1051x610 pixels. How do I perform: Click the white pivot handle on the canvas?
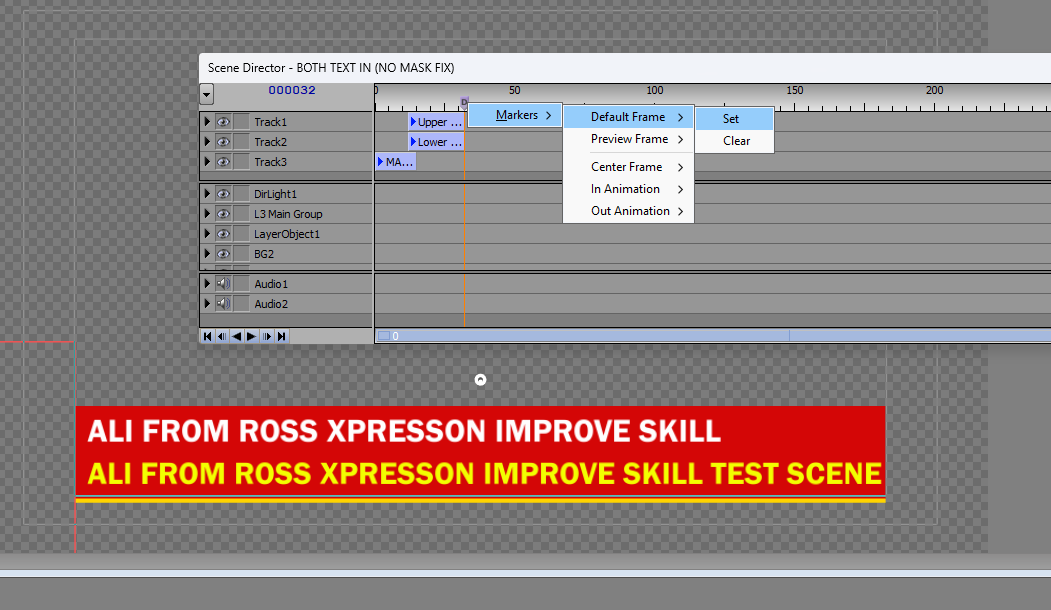481,380
